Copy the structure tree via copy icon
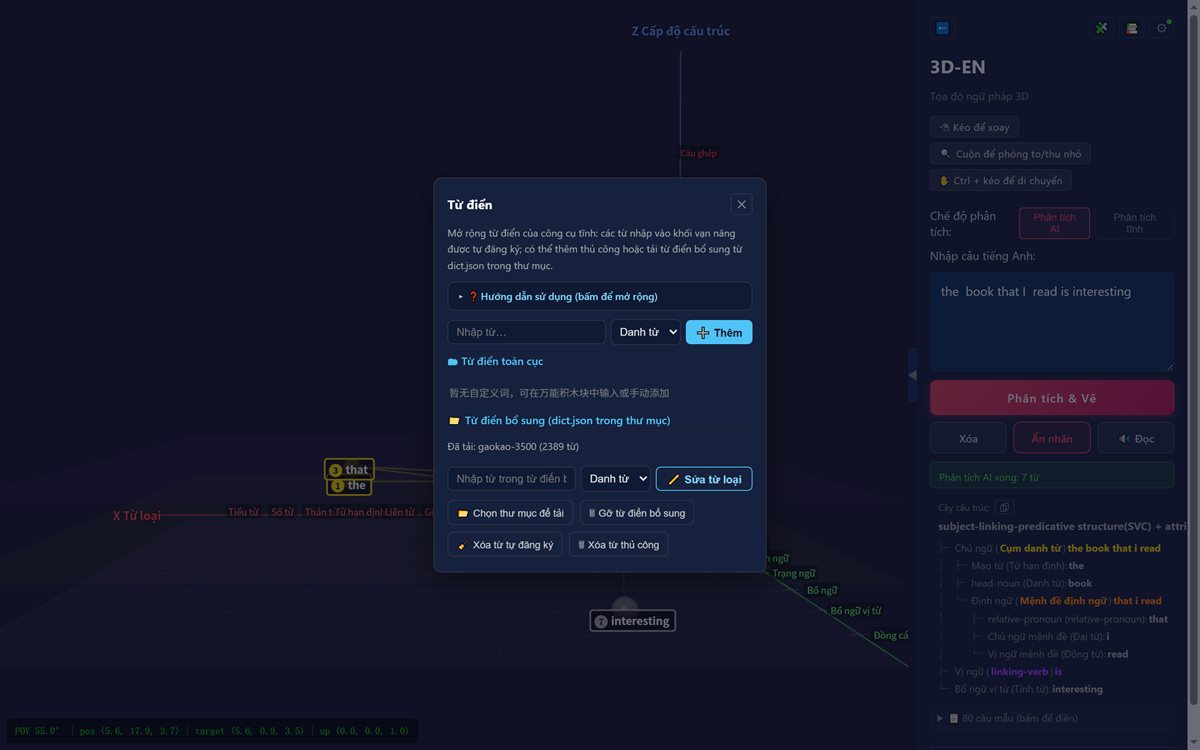 pos(1005,508)
